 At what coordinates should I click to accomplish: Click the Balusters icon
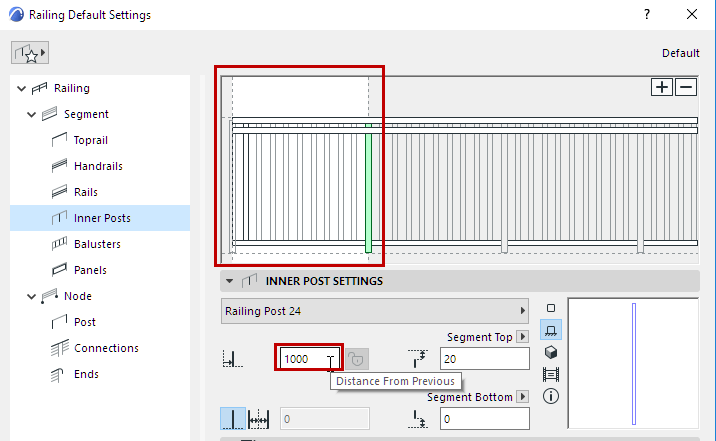click(x=59, y=244)
